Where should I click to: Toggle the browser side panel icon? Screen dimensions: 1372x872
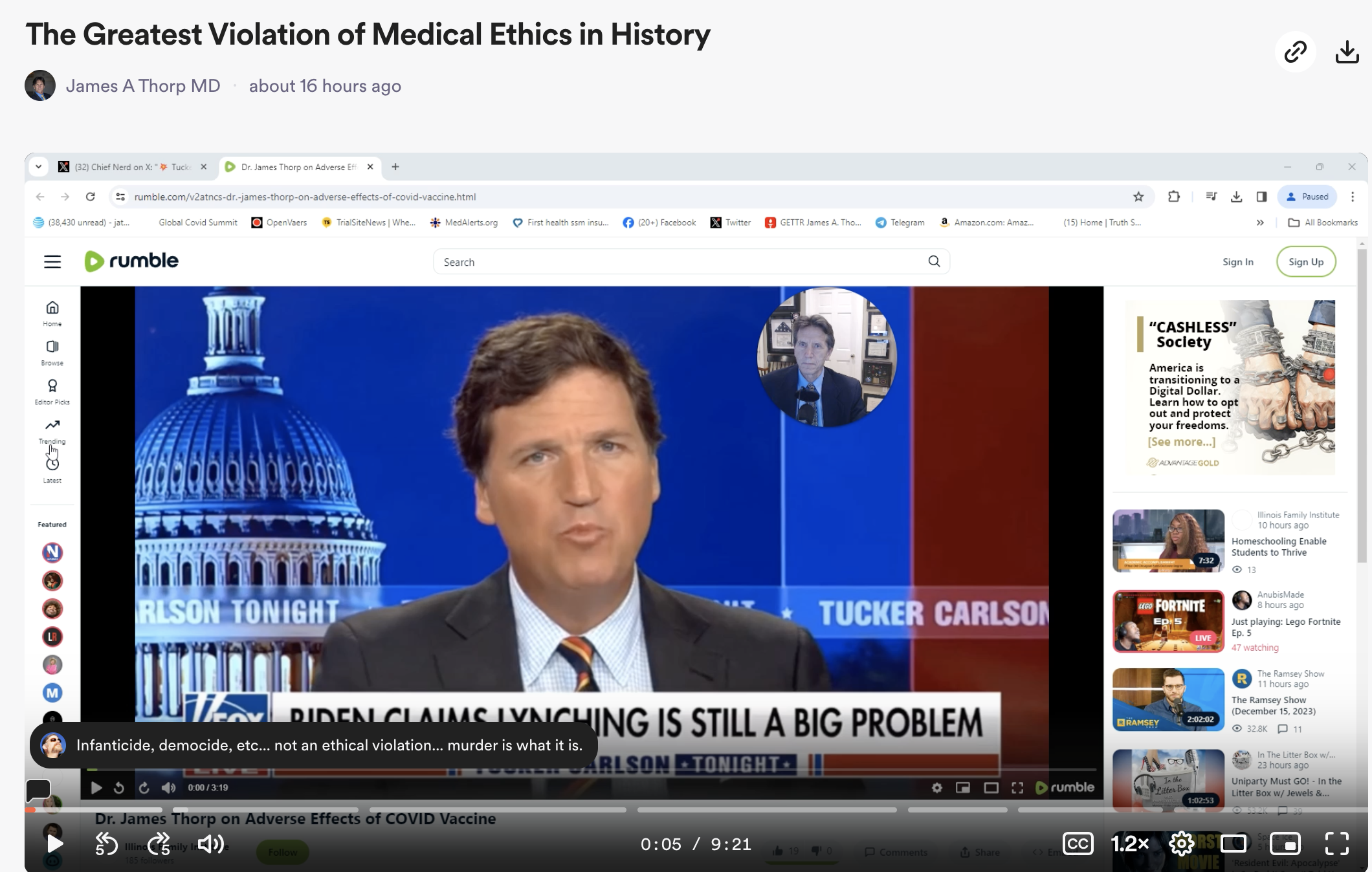pos(1261,197)
